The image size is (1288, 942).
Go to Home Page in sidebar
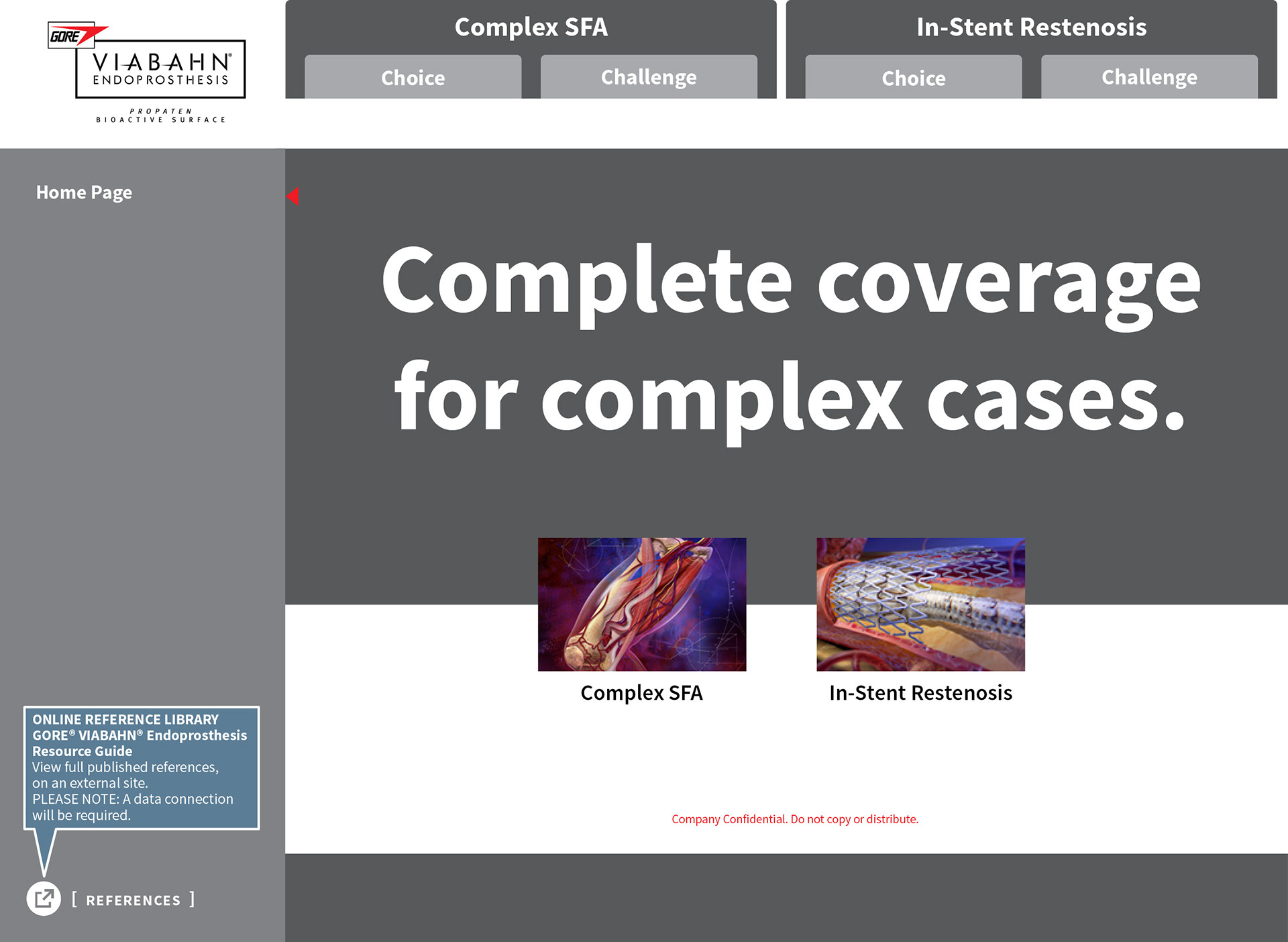(84, 193)
